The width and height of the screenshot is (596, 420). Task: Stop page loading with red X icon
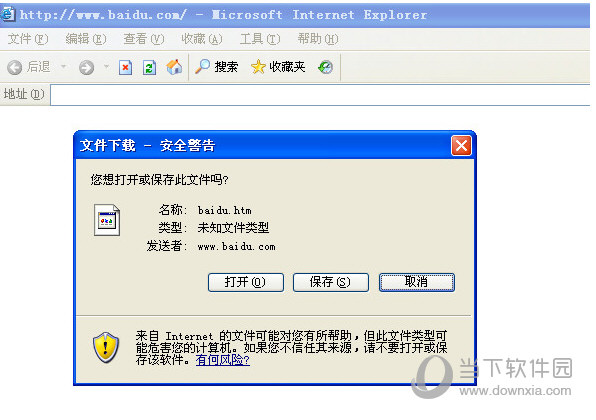tap(125, 68)
